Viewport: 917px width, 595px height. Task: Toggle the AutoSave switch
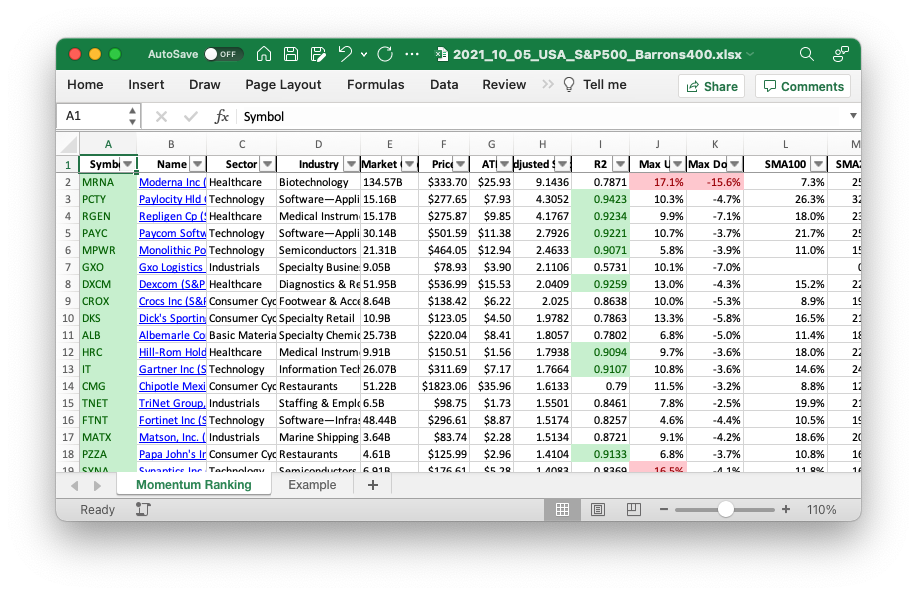pyautogui.click(x=222, y=54)
